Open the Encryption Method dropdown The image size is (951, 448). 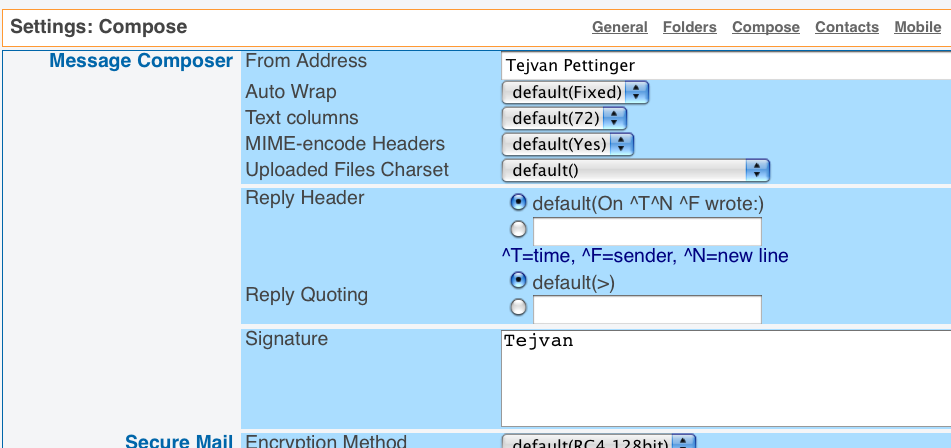point(599,442)
